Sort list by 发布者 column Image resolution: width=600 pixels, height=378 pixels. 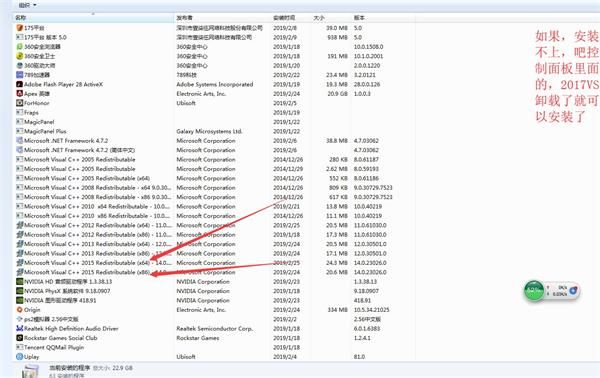184,18
